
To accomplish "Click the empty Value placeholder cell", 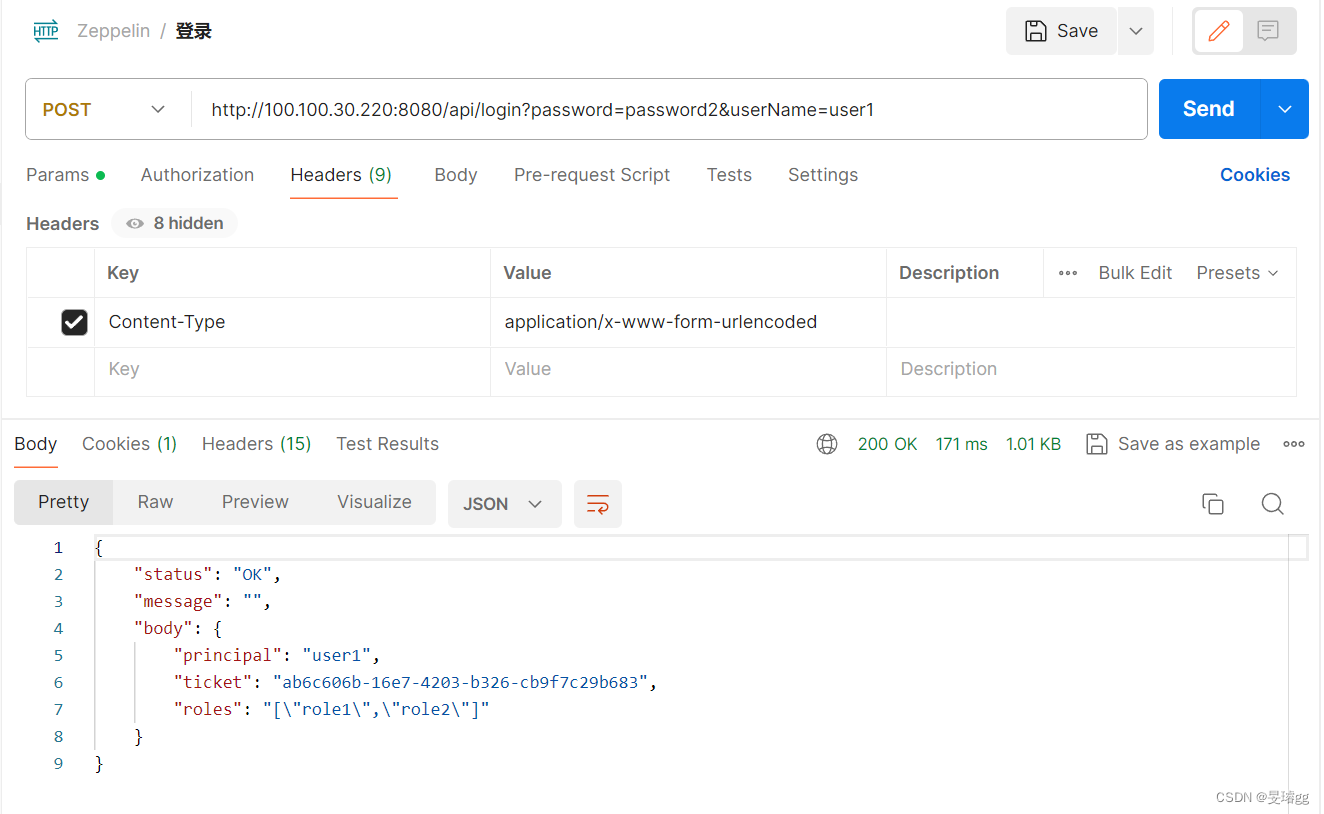I will [x=688, y=370].
